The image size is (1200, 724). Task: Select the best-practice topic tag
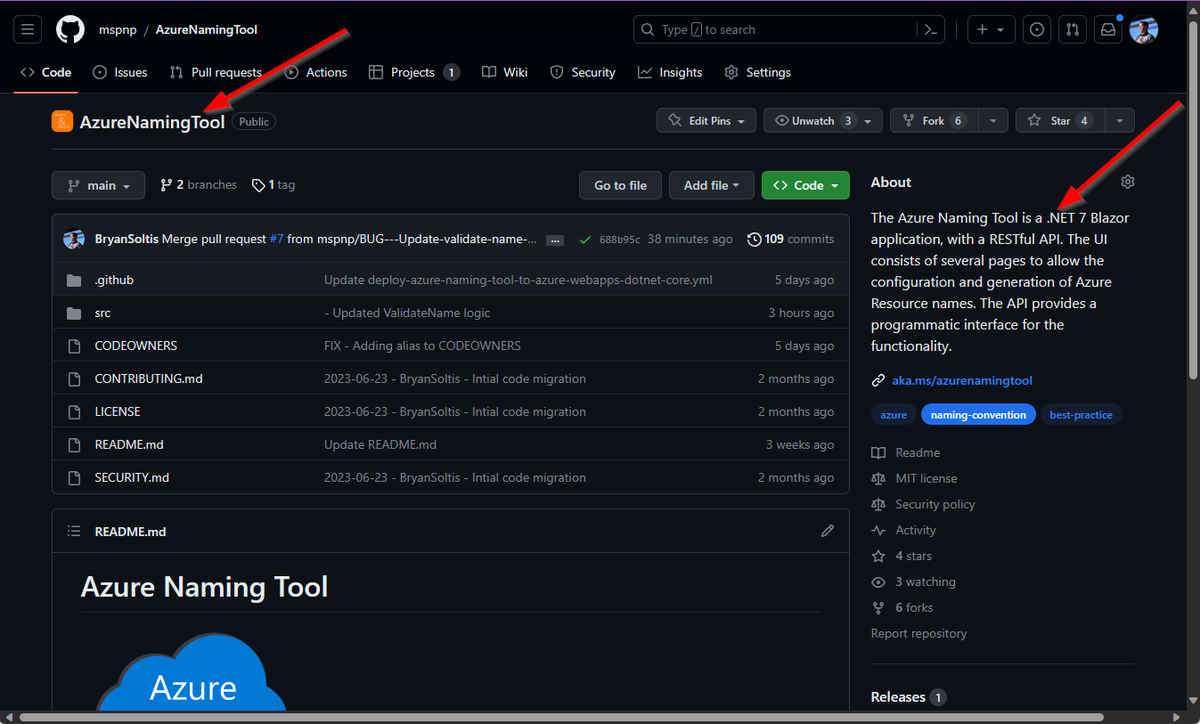(1080, 414)
